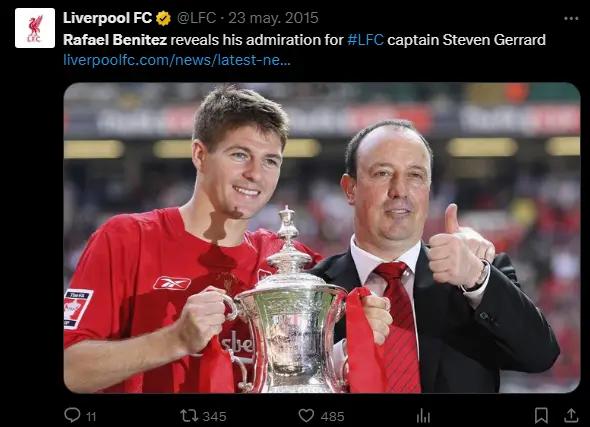This screenshot has height=427, width=590.
Task: Open the @LFC handle link
Action: pos(196,18)
